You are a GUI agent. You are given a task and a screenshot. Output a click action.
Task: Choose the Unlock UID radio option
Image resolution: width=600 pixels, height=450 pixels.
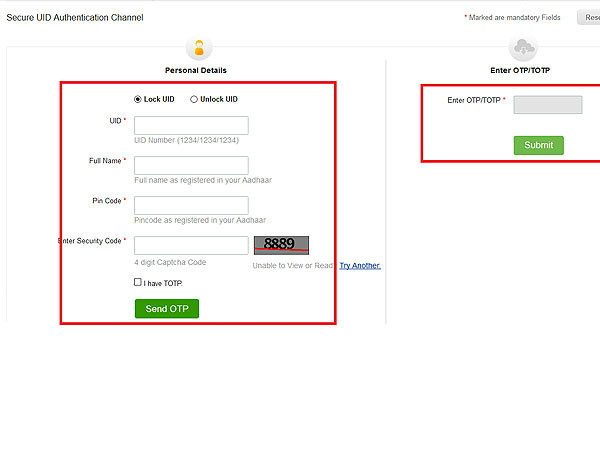tap(194, 99)
